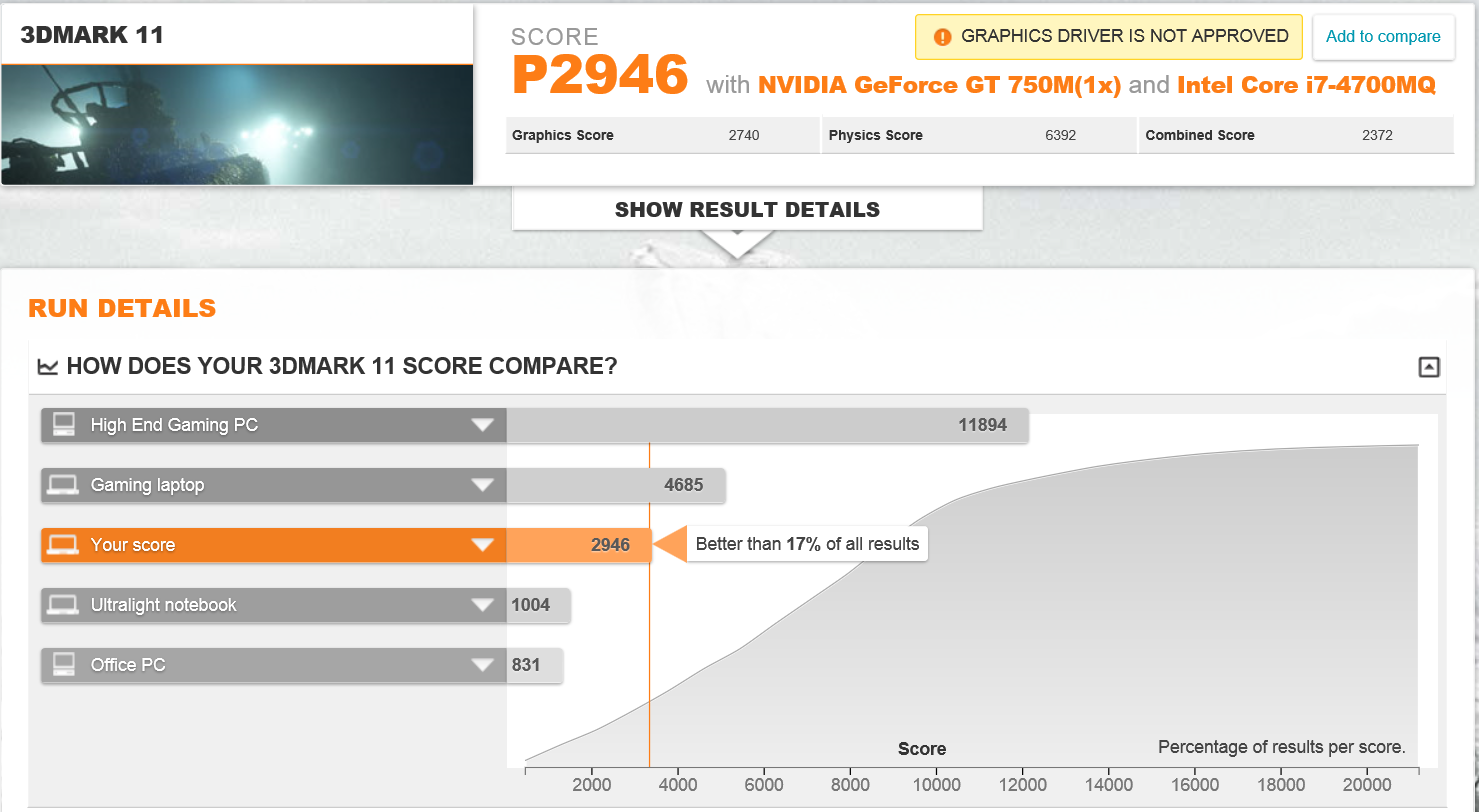
Task: Click the Ultralight notebook icon
Action: click(64, 605)
